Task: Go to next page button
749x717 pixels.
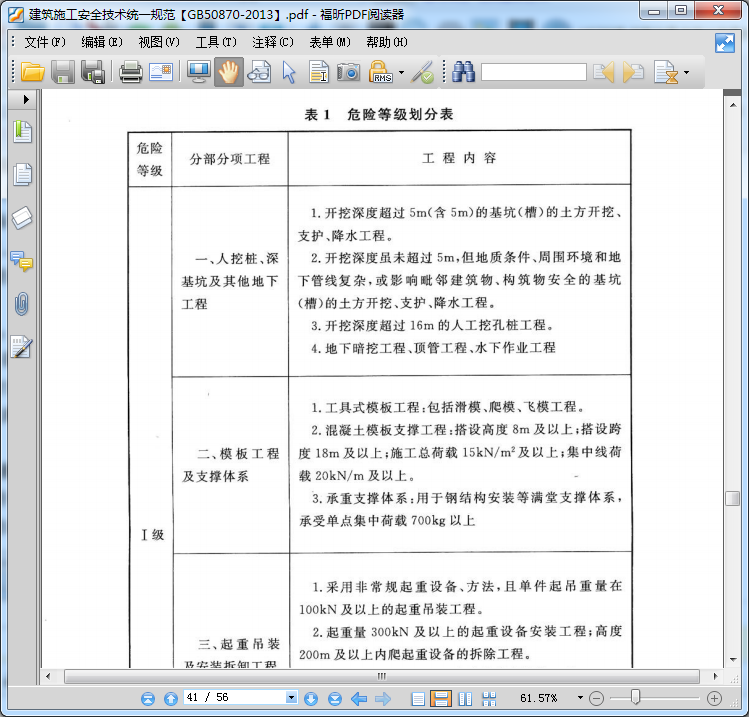Action: click(x=311, y=699)
